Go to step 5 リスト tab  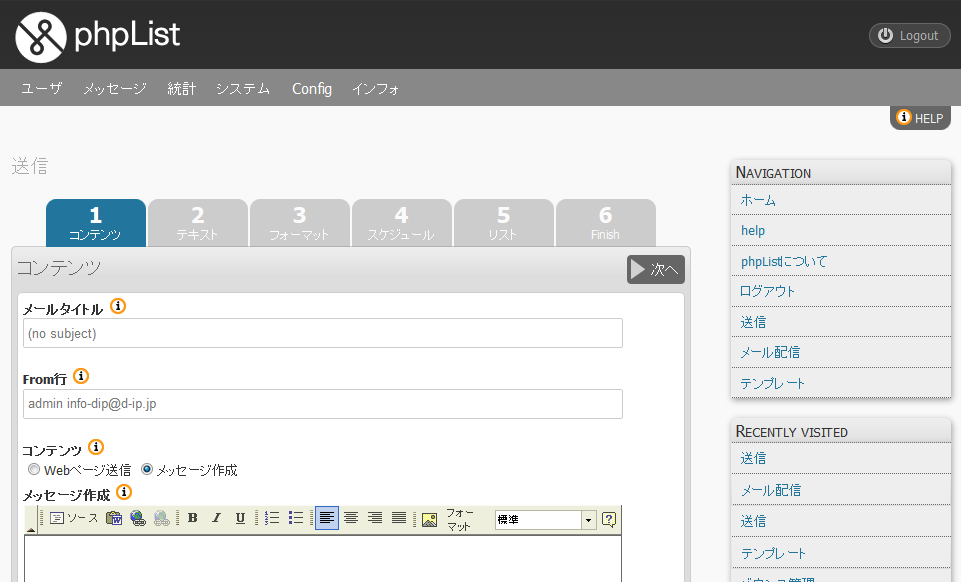coord(503,223)
